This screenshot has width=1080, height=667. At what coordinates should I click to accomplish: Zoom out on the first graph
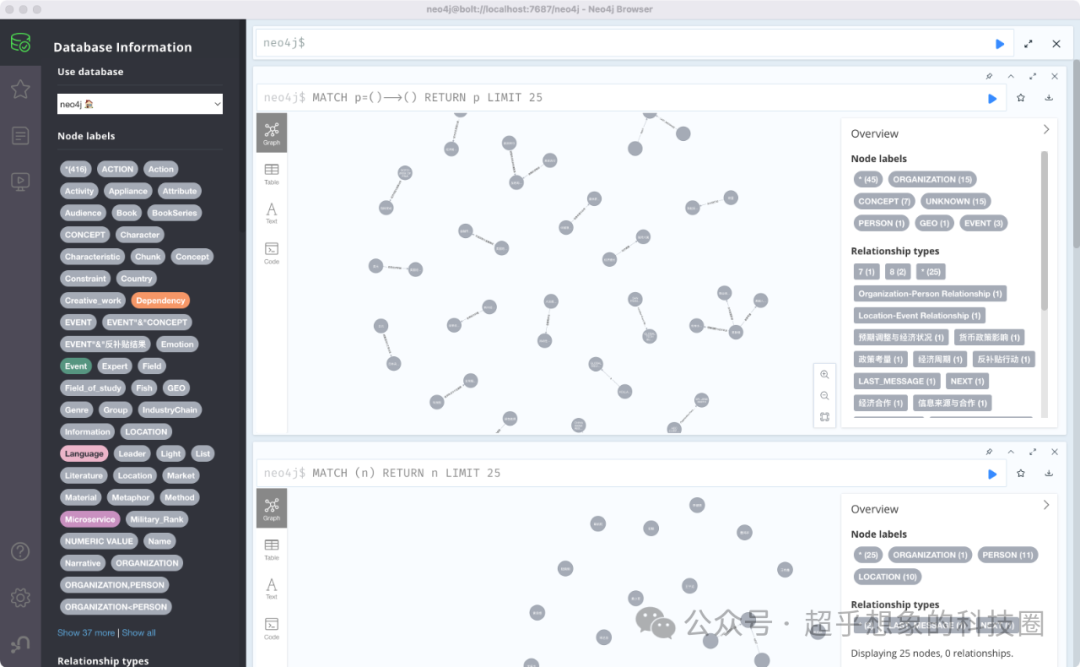[x=824, y=396]
